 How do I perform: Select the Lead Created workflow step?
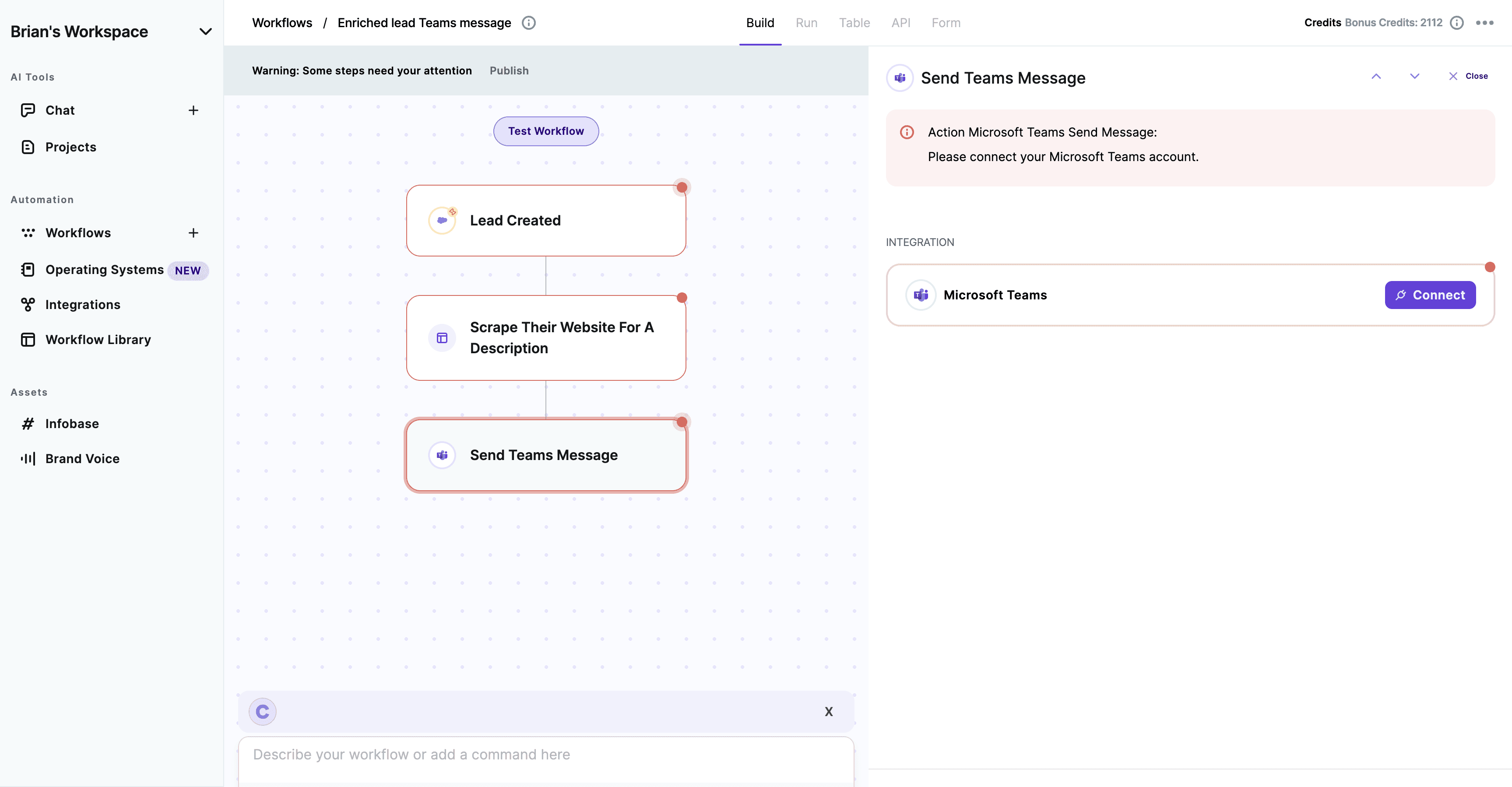coord(545,221)
